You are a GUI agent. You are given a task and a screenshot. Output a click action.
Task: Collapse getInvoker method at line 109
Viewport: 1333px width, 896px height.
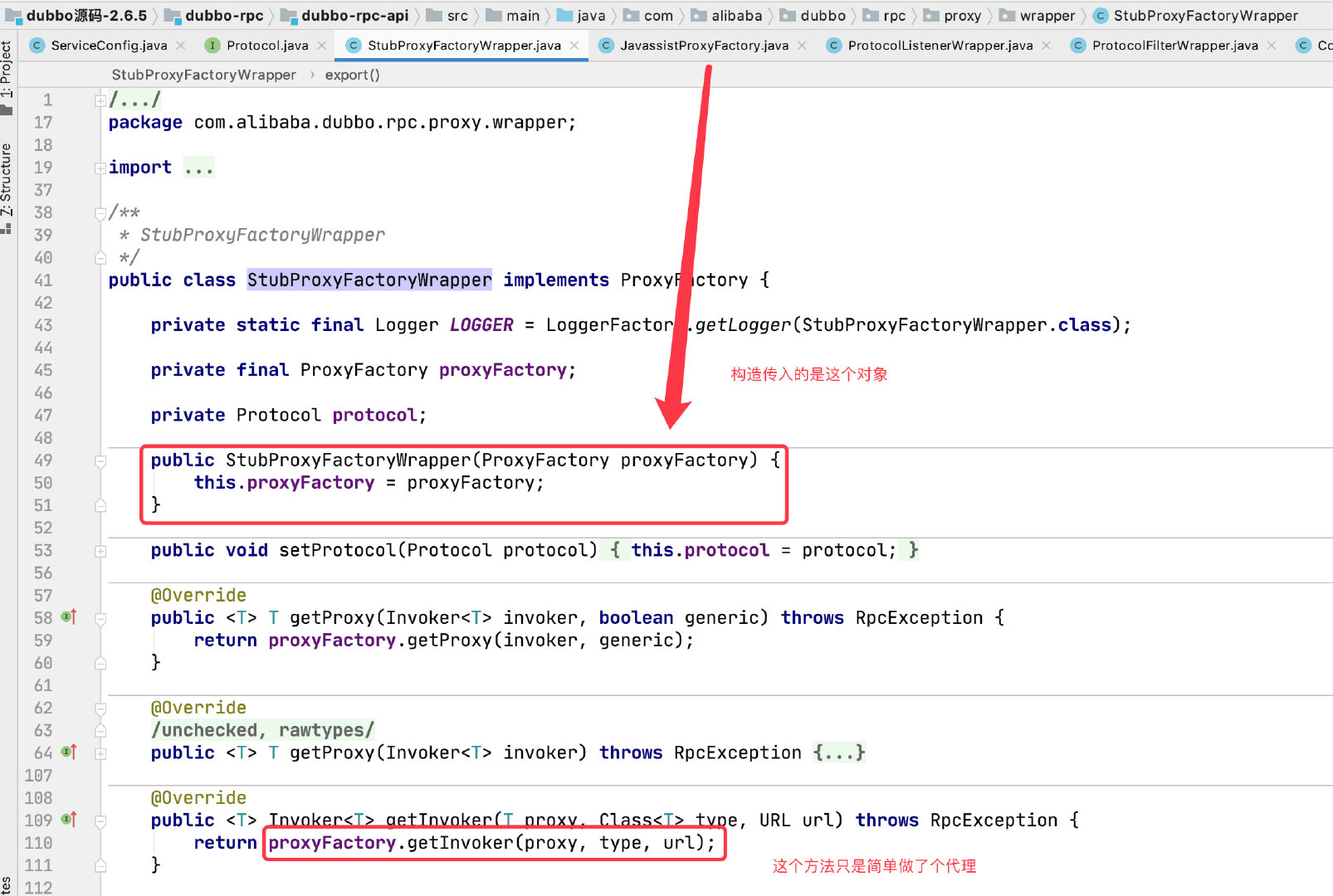100,821
